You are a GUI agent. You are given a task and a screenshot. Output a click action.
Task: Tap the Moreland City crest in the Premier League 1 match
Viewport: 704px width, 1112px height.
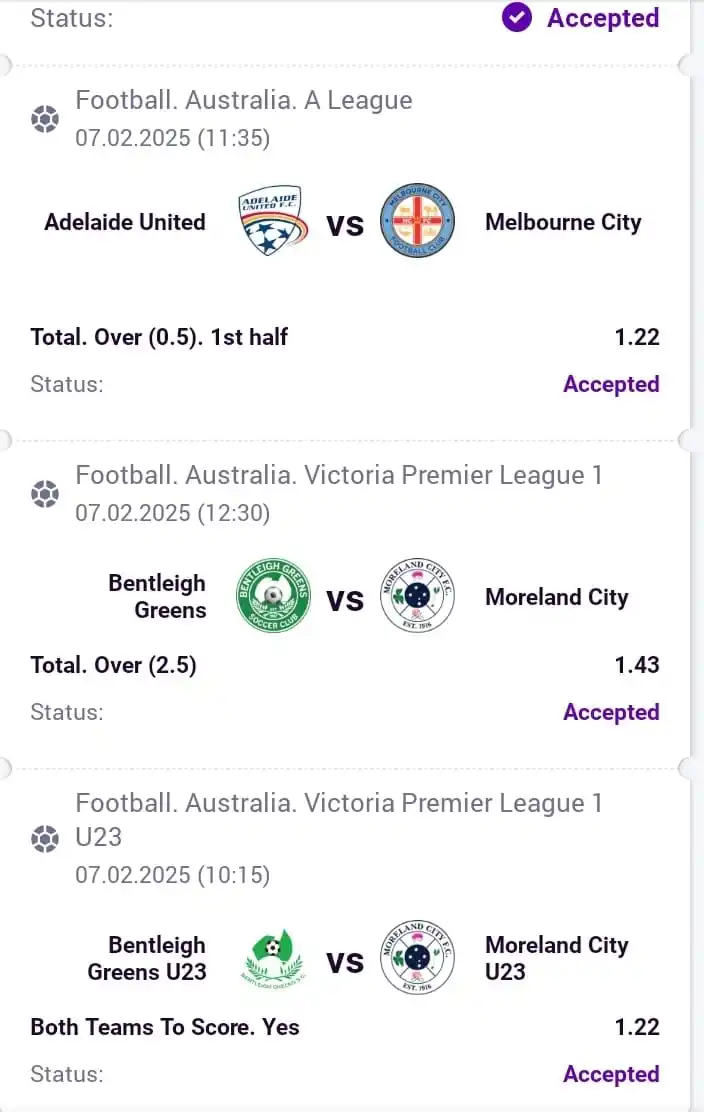[x=418, y=597]
